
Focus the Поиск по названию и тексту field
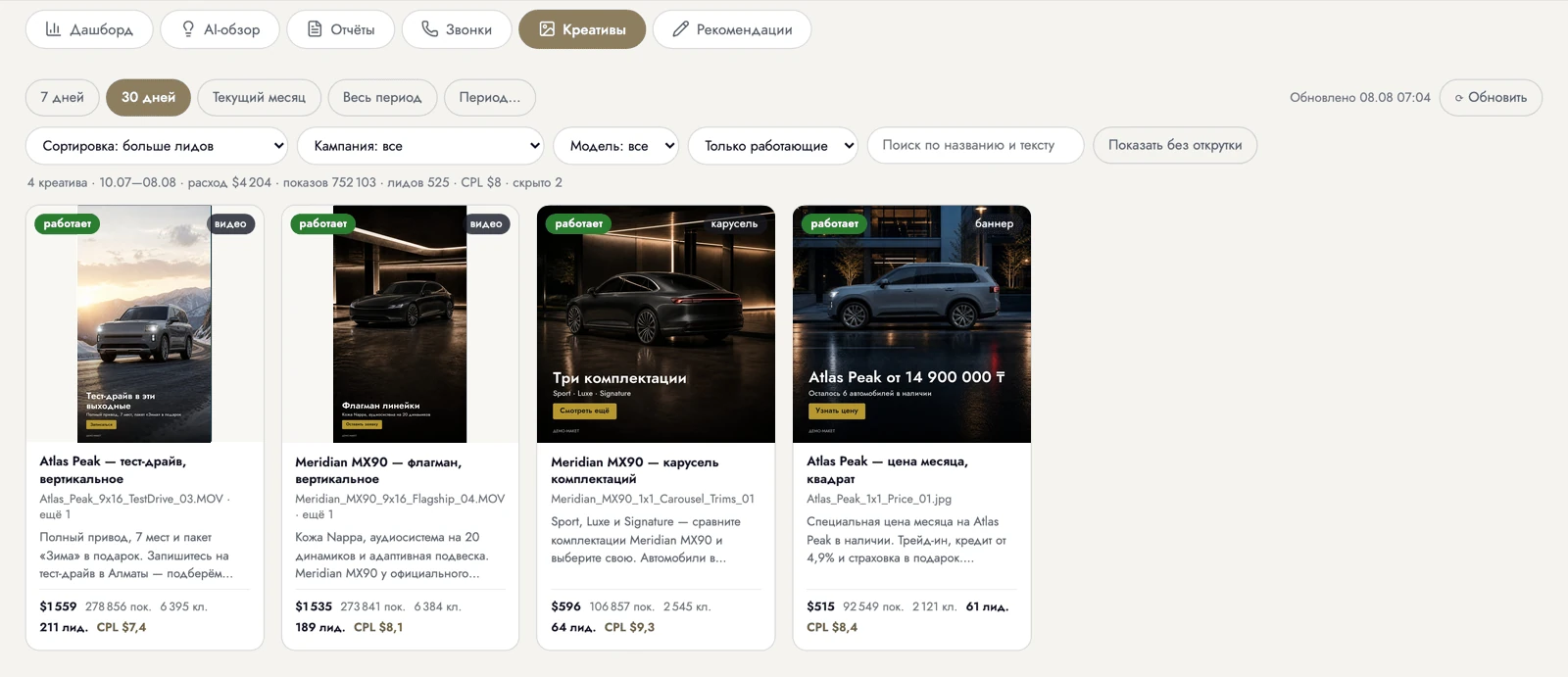coord(976,145)
